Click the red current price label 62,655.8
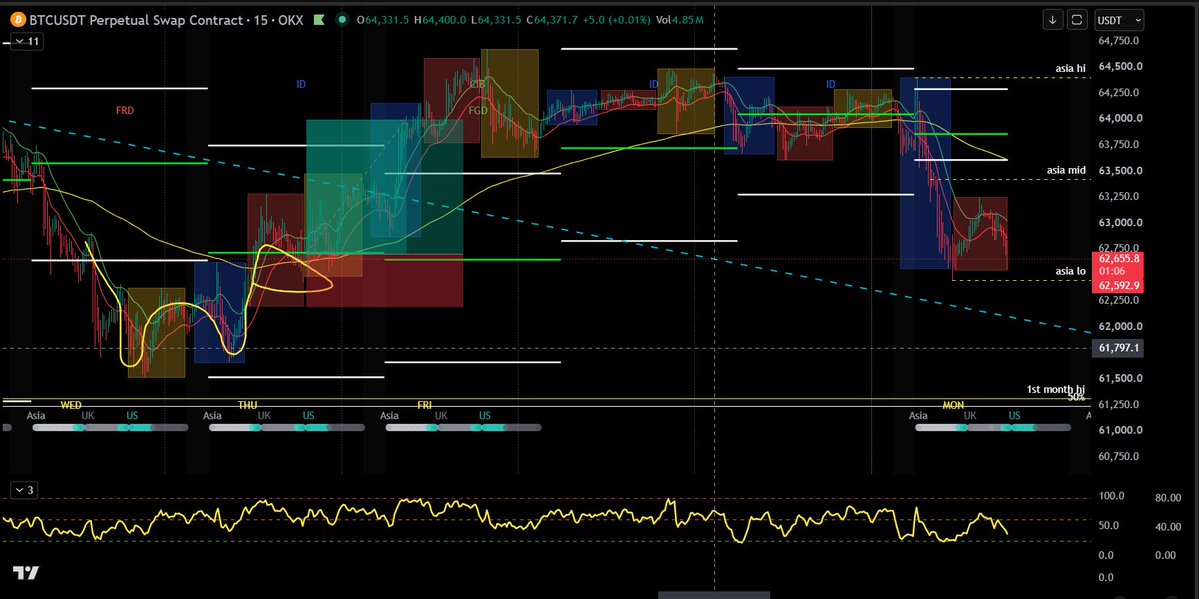Screen dimensions: 1199x599 click(x=1119, y=259)
